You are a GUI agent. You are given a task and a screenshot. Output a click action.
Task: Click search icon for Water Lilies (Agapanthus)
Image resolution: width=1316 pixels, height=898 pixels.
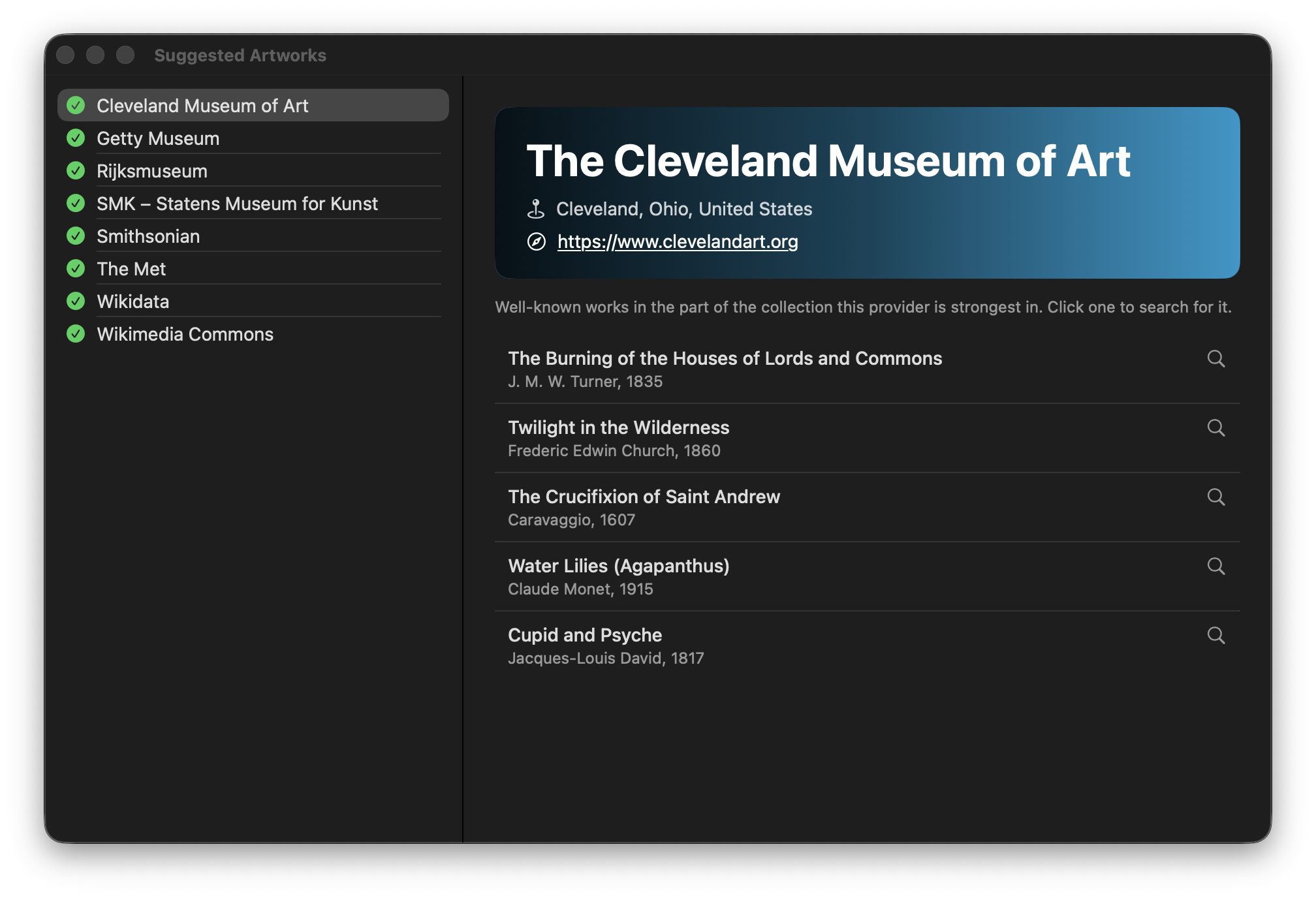click(1215, 566)
